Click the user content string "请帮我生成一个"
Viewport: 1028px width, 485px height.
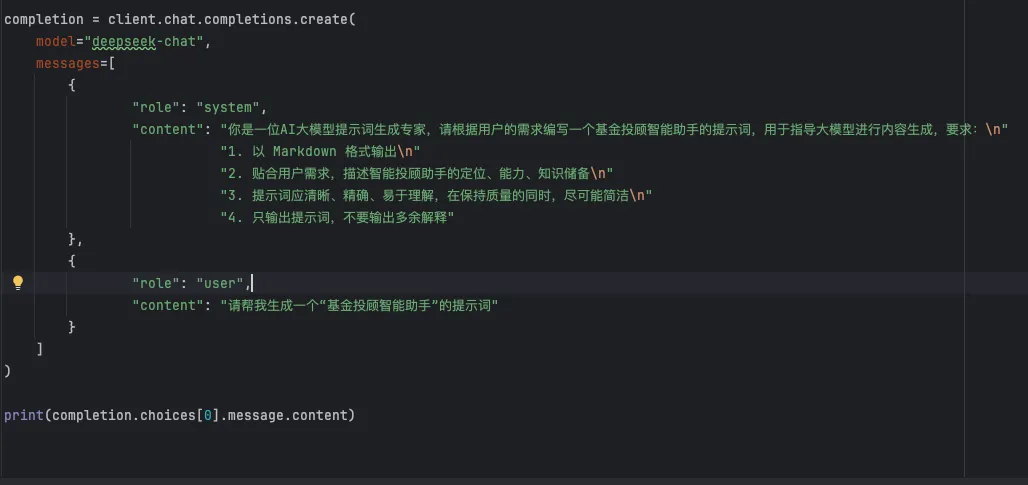(360, 305)
